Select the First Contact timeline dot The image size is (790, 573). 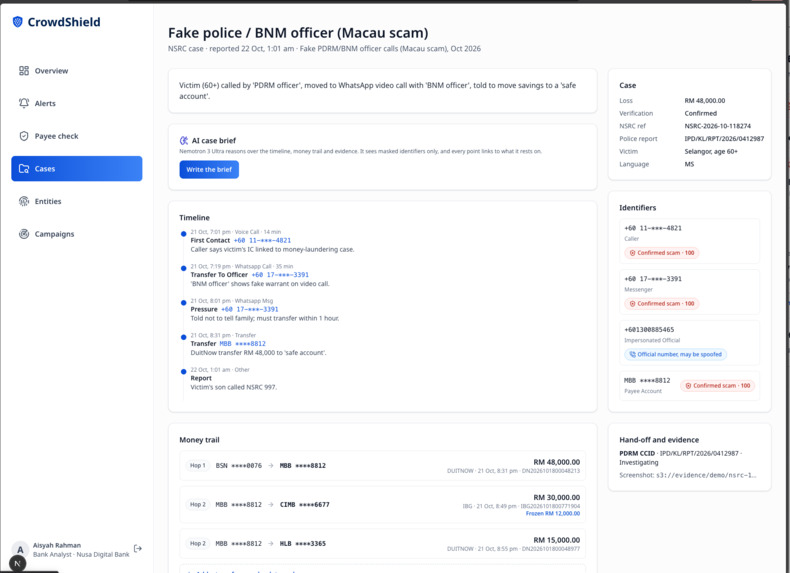[x=183, y=234]
